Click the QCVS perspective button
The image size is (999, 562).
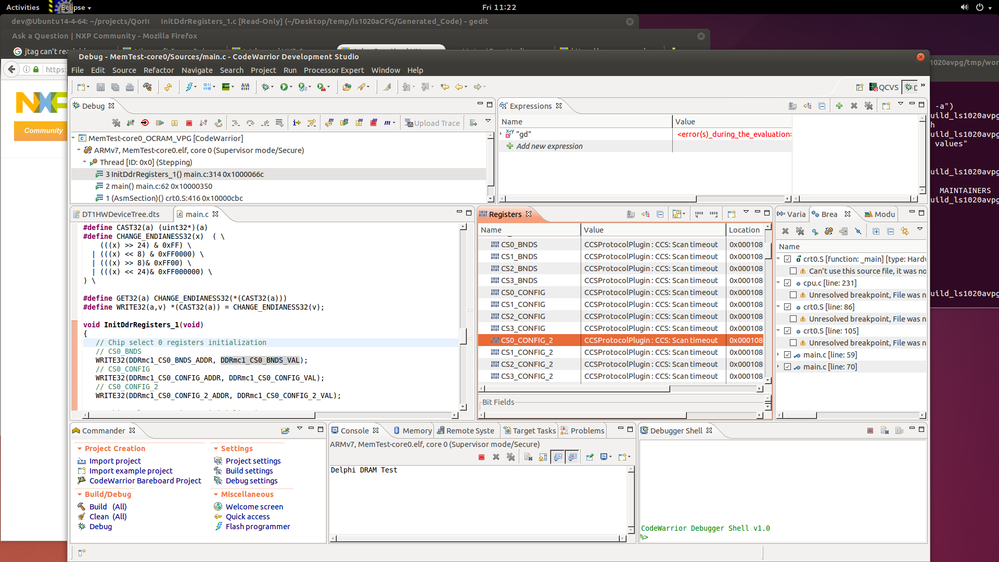pyautogui.click(x=884, y=87)
